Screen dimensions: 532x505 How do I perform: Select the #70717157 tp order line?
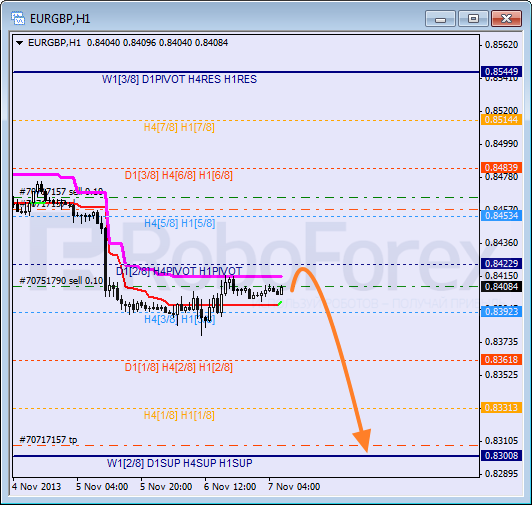pyautogui.click(x=48, y=440)
